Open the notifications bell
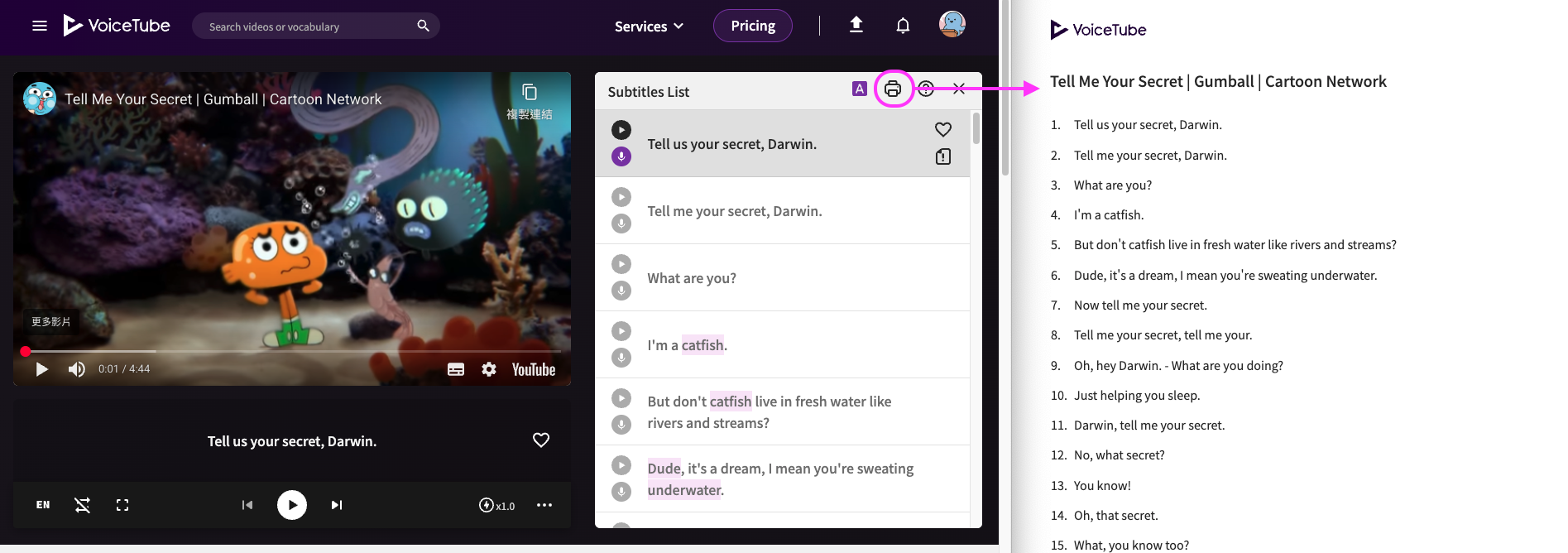1568x553 pixels. coord(903,26)
